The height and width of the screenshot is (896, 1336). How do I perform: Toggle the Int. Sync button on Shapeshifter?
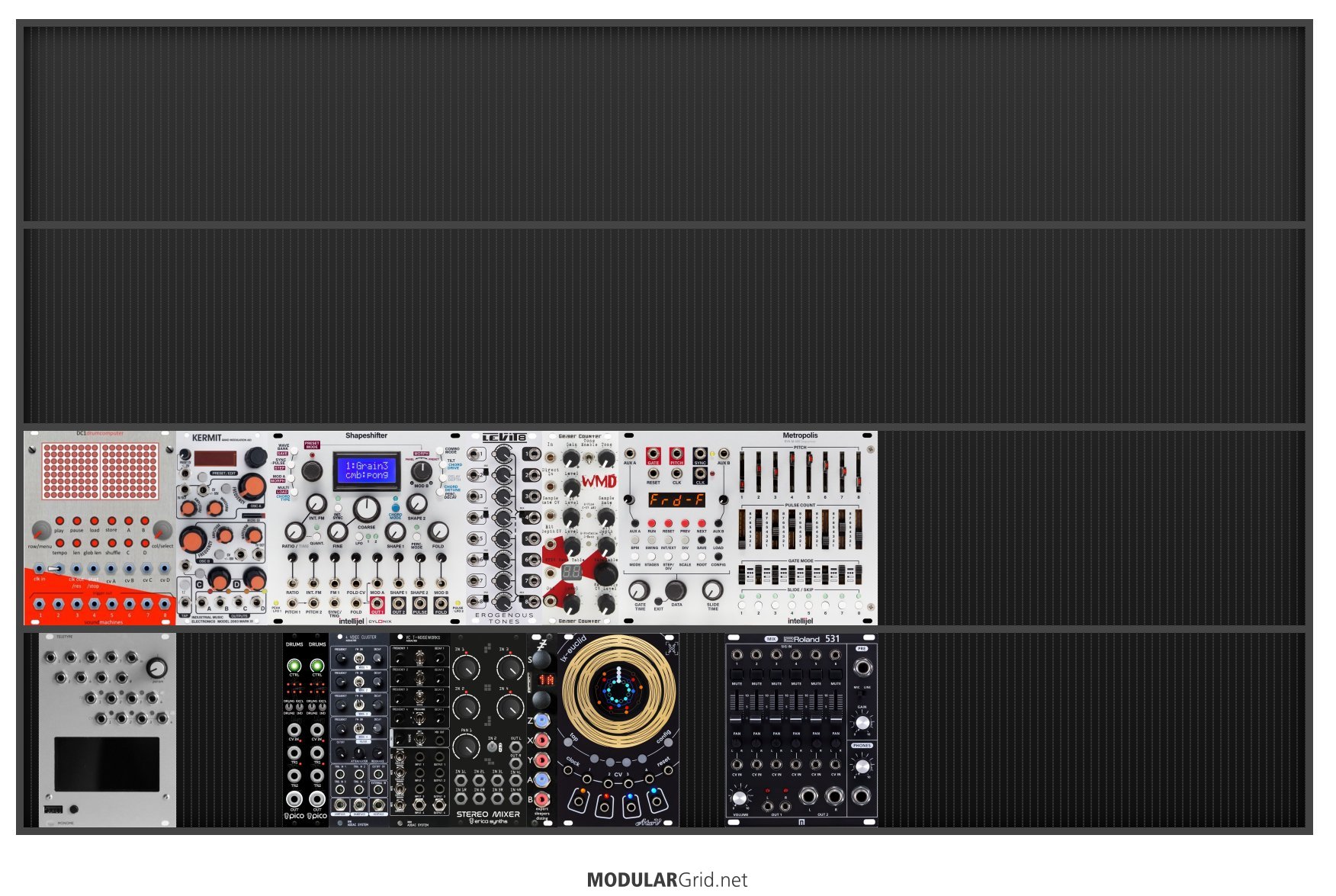tap(339, 507)
